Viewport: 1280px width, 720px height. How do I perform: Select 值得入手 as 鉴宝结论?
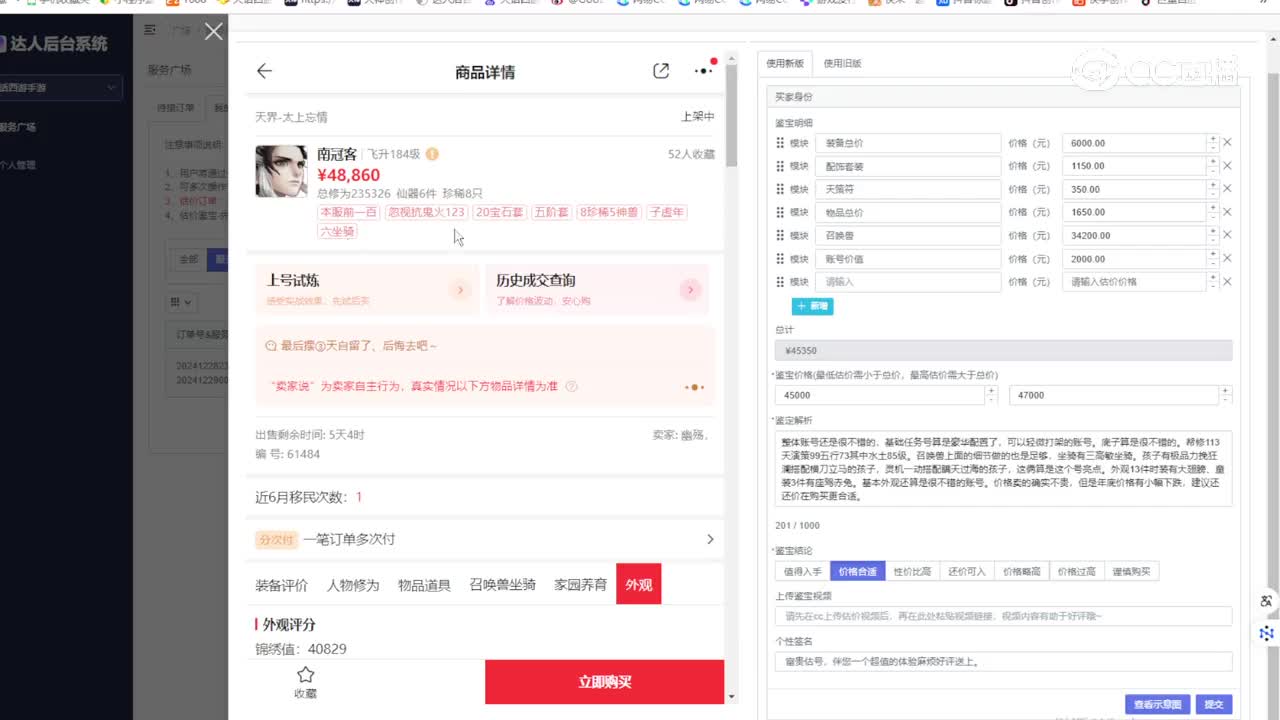click(x=802, y=572)
